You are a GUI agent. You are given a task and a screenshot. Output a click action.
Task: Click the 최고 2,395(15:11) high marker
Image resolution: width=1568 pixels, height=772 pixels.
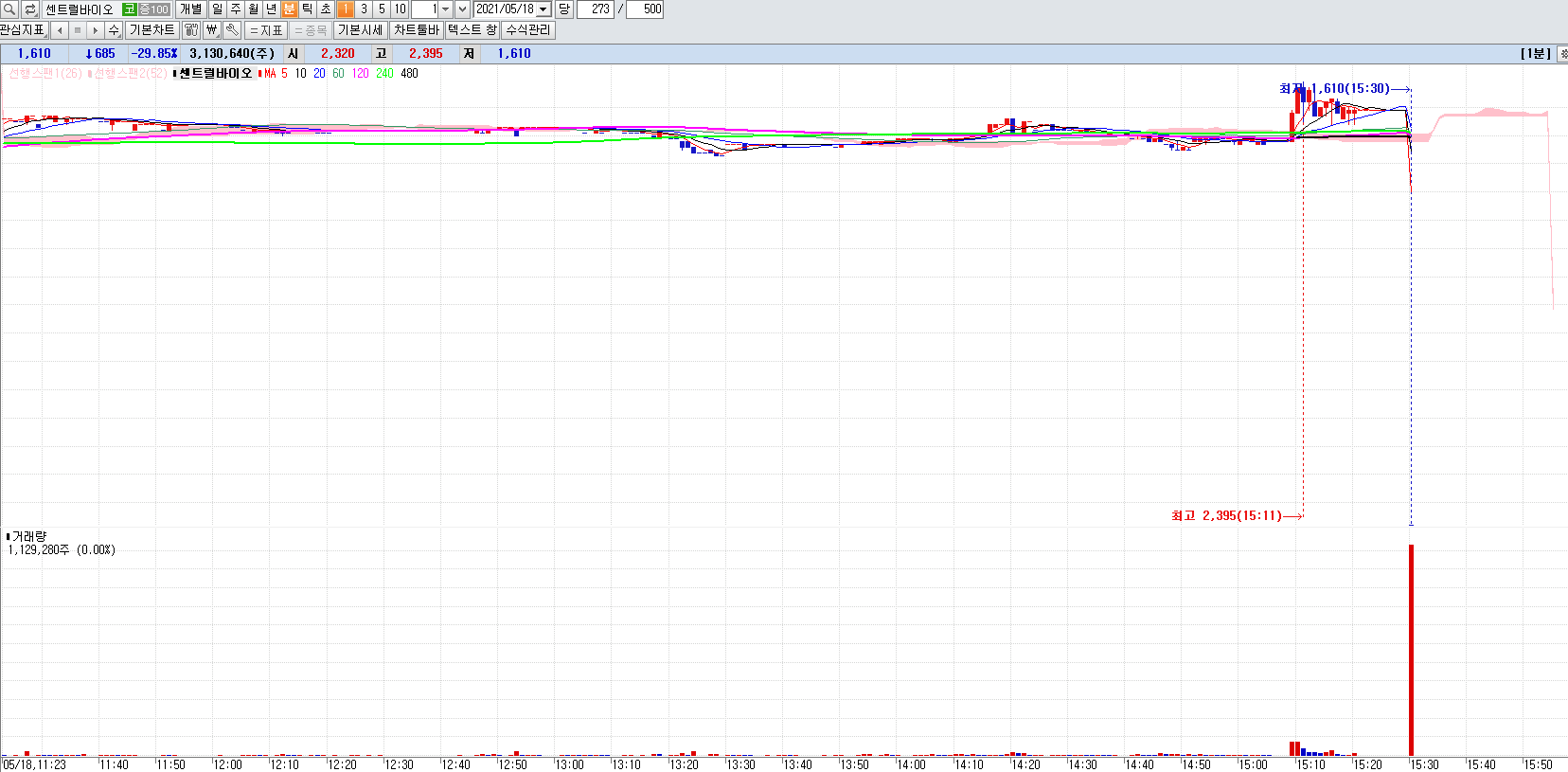tap(1226, 516)
